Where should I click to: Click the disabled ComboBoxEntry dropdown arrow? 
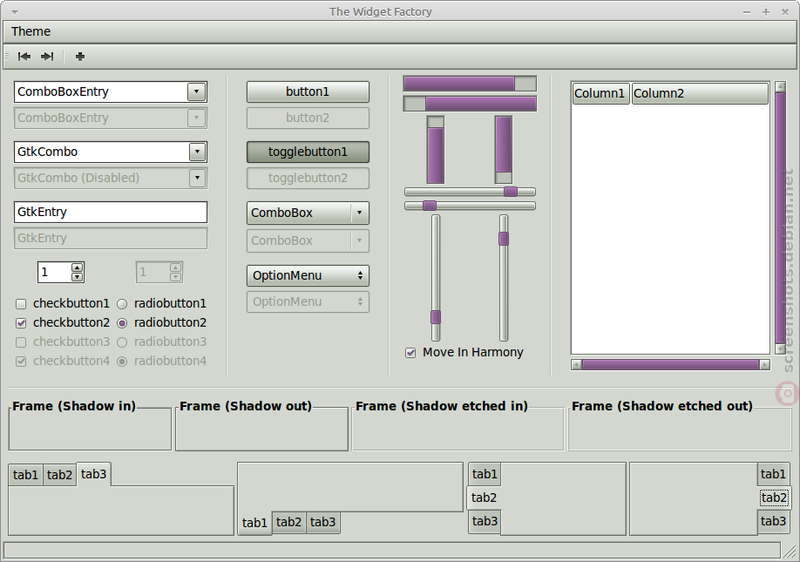click(196, 118)
